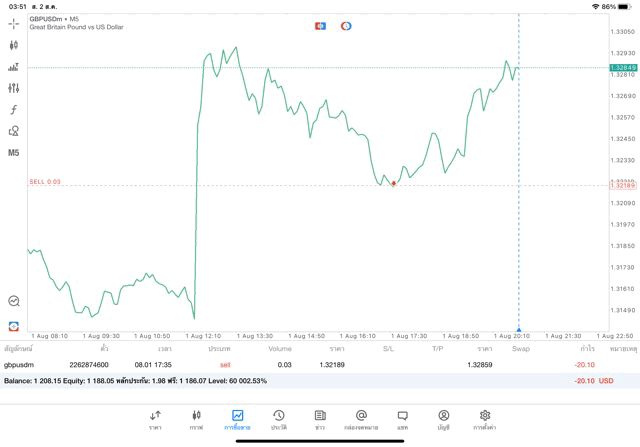Tap the red-blue trade panel icon at chart top
The height and width of the screenshot is (447, 640).
pos(320,25)
